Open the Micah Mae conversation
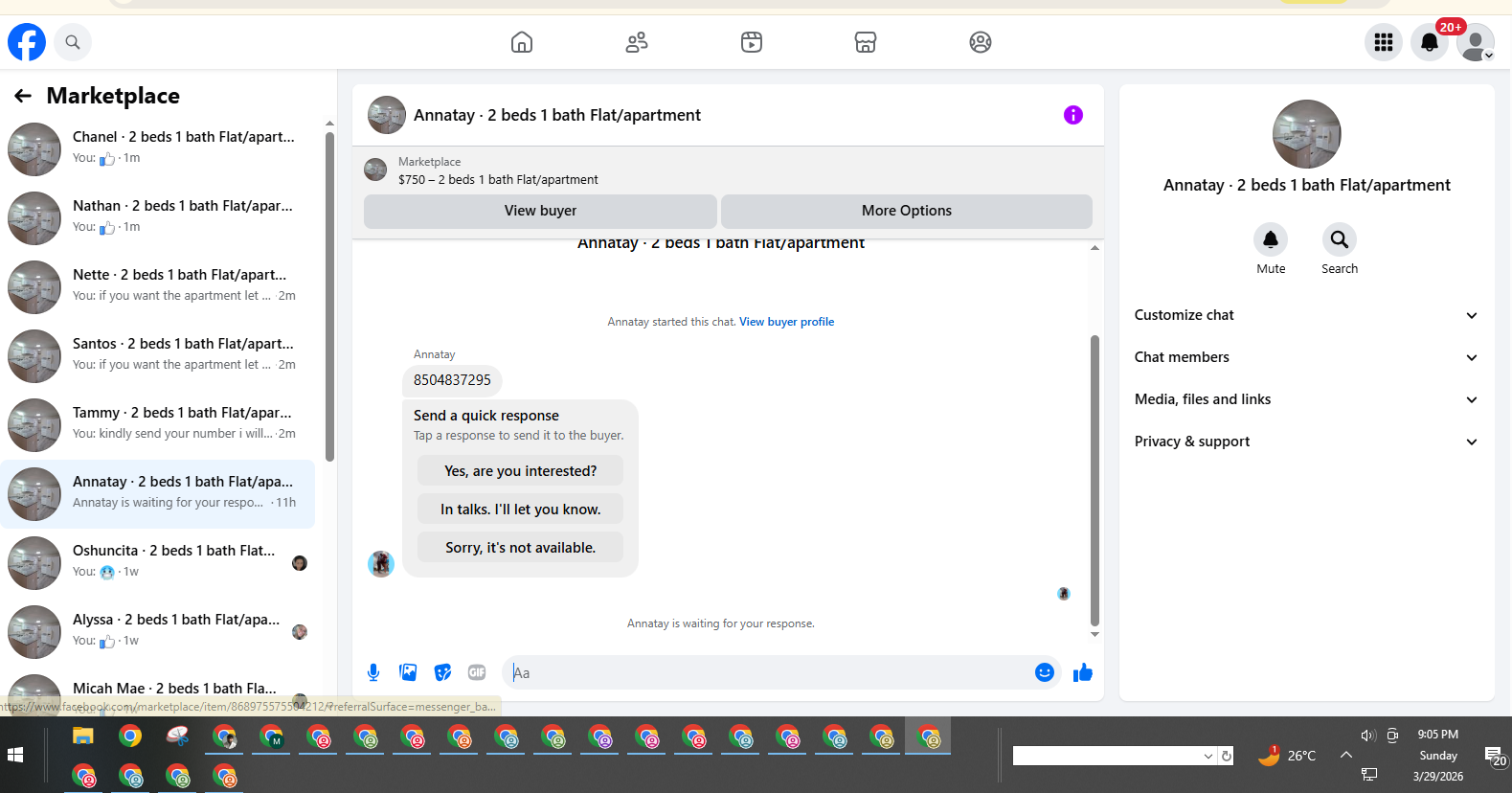The height and width of the screenshot is (793, 1512). (x=158, y=691)
